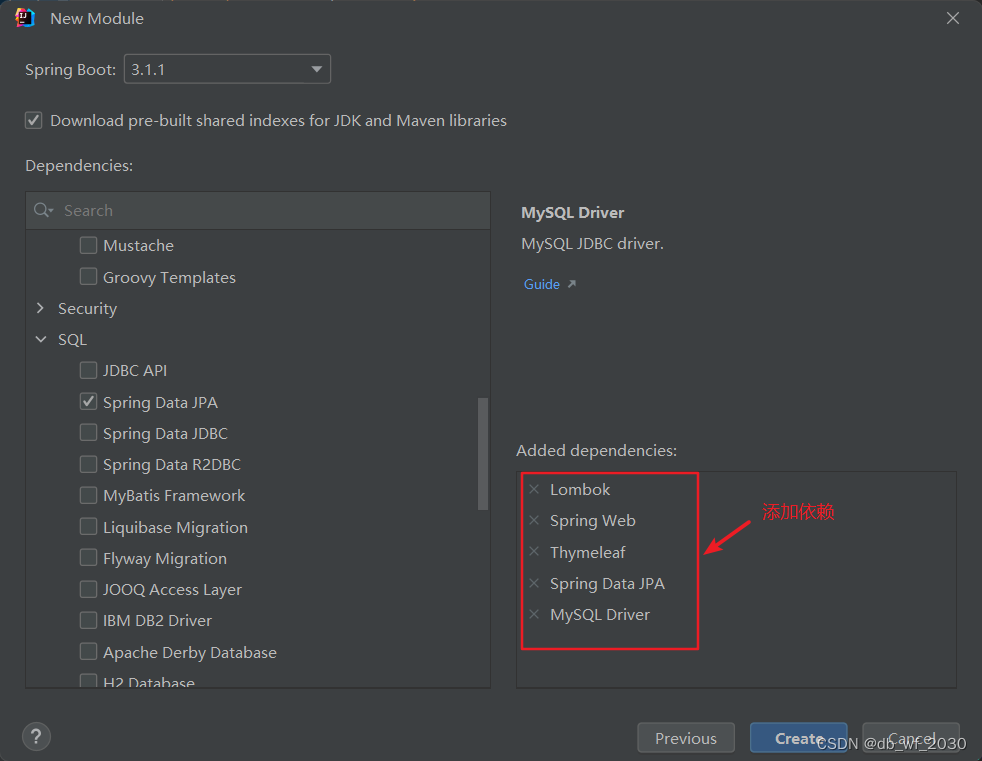Select the Security group label
982x761 pixels.
pyautogui.click(x=88, y=309)
